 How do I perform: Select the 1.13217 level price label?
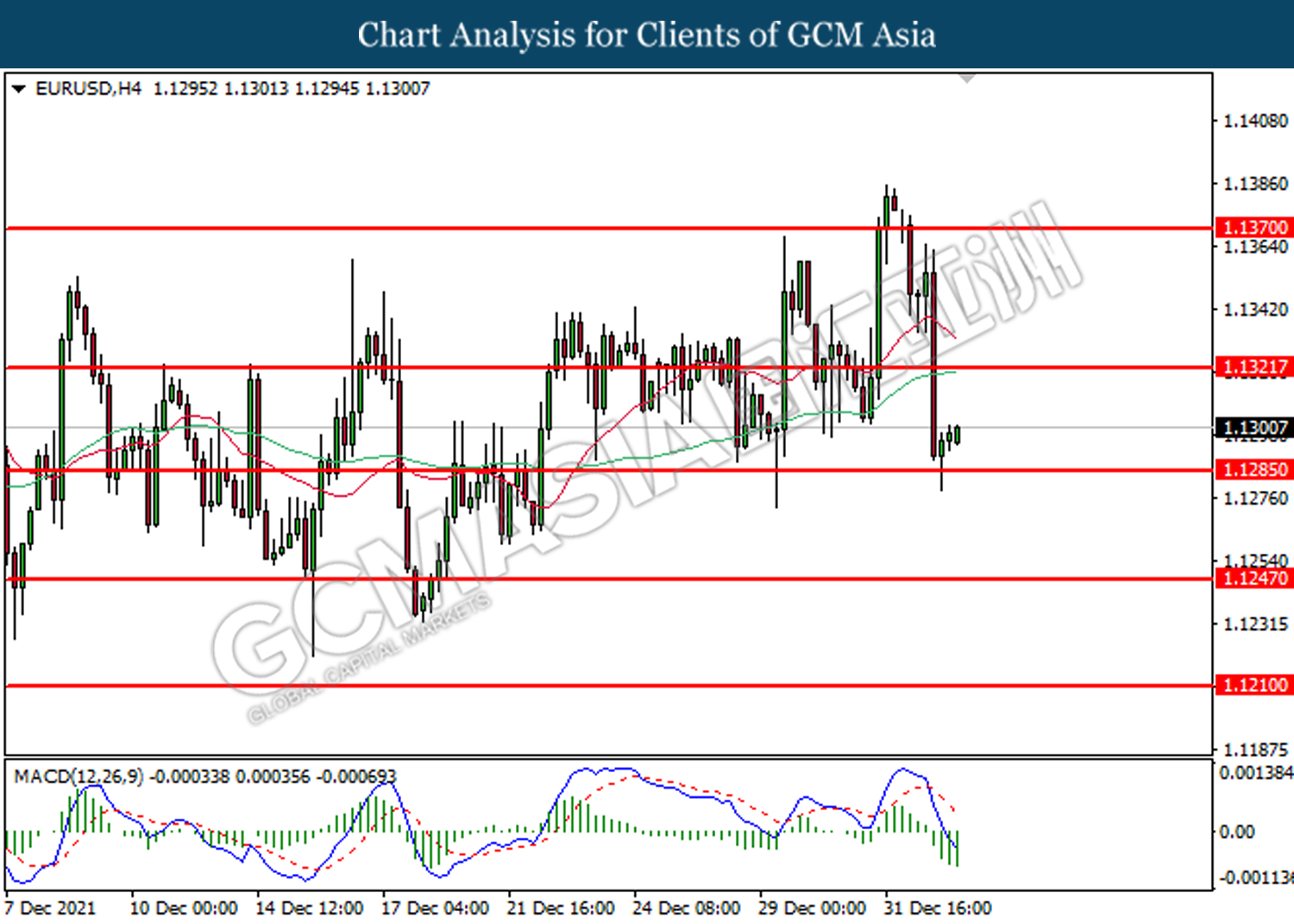click(x=1254, y=368)
